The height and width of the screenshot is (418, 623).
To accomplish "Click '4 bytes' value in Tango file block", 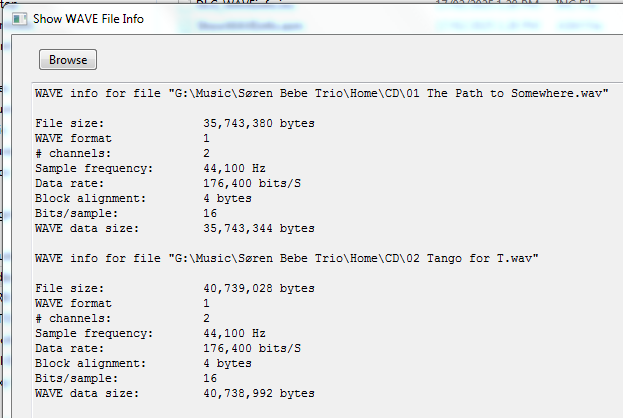I will point(227,363).
